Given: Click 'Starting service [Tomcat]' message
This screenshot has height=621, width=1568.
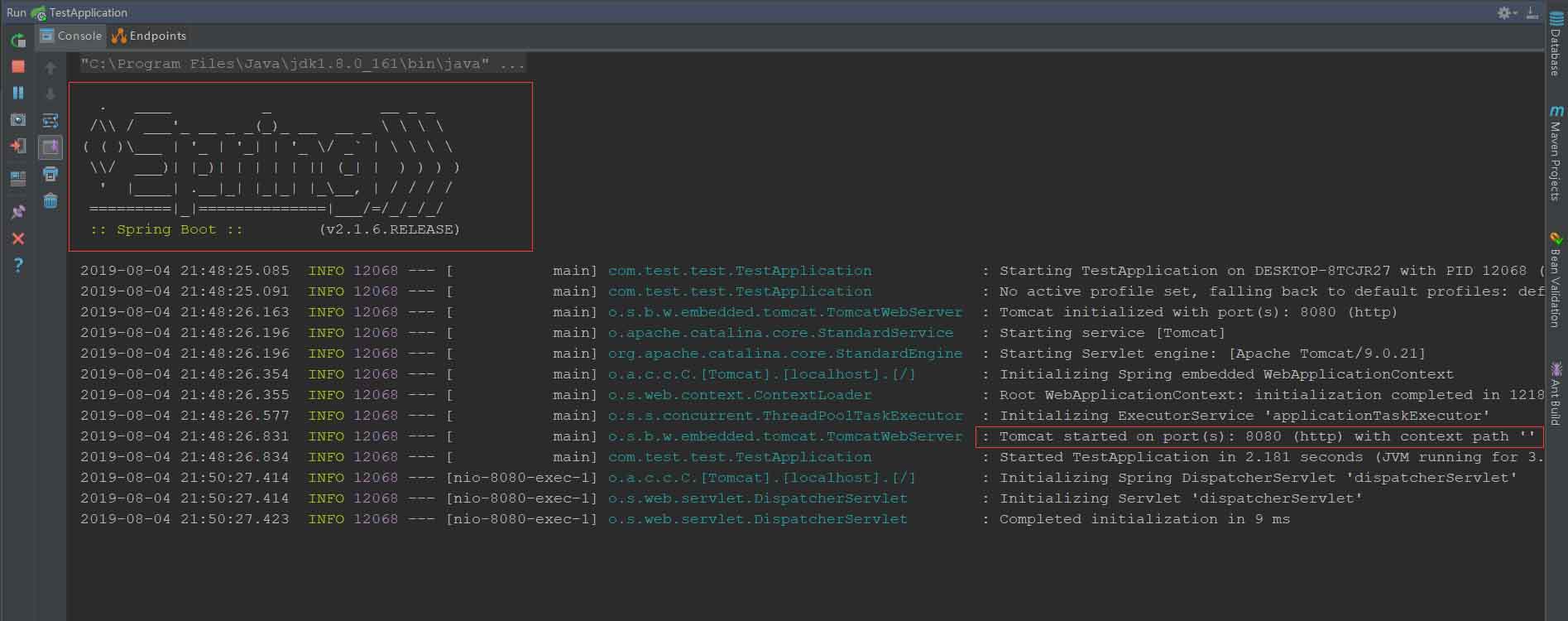Looking at the screenshot, I should click(x=1112, y=333).
